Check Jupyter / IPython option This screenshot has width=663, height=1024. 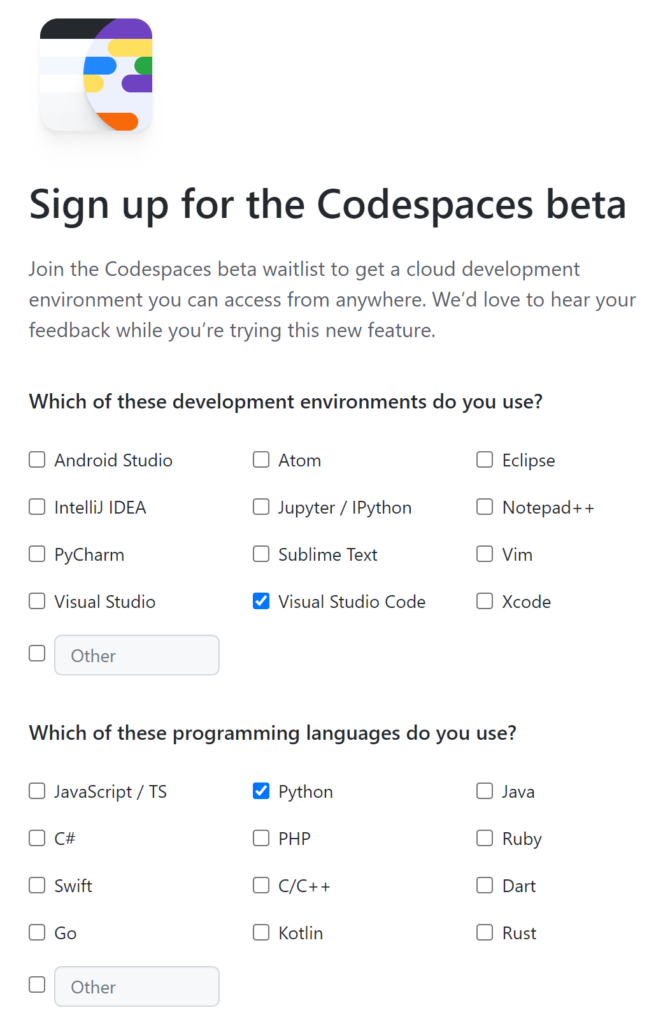click(261, 507)
